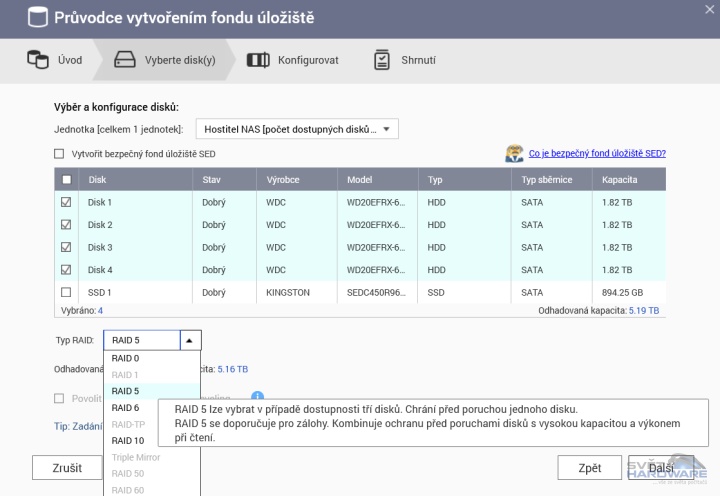
Task: Enable Vytvořit bezpečný fond úložiště SED
Action: (x=59, y=154)
